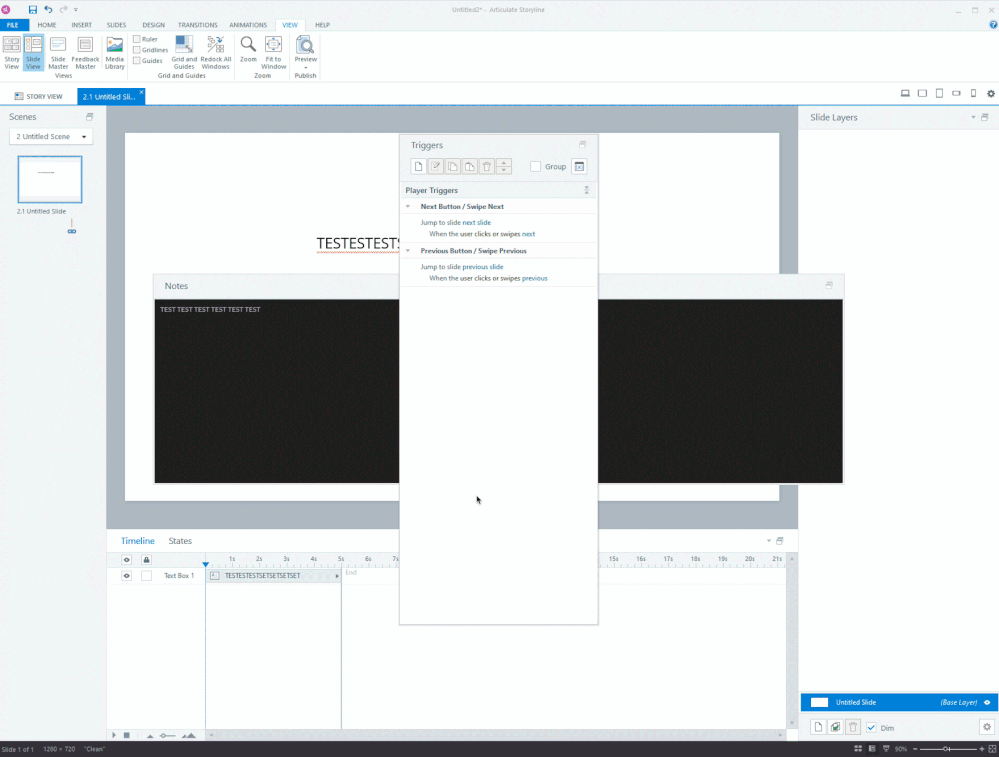Viewport: 999px width, 757px height.
Task: Uncheck the Dim checkbox
Action: pyautogui.click(x=871, y=727)
